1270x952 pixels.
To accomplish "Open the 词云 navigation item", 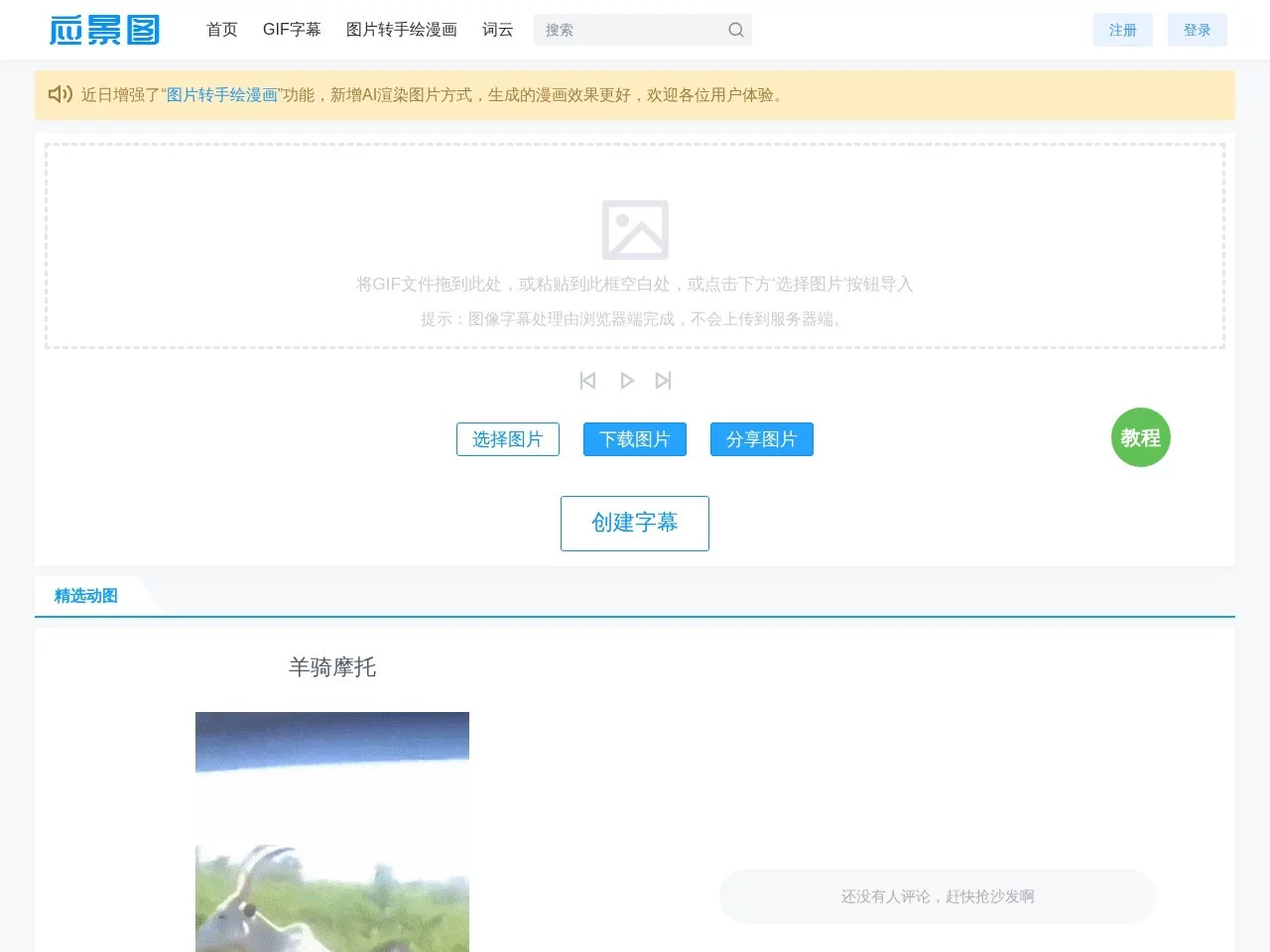I will click(497, 30).
